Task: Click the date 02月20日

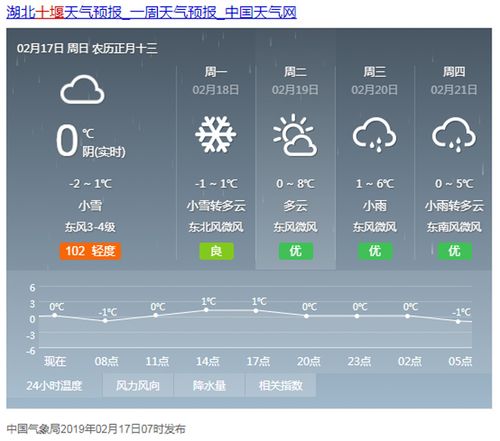Action: pos(374,90)
